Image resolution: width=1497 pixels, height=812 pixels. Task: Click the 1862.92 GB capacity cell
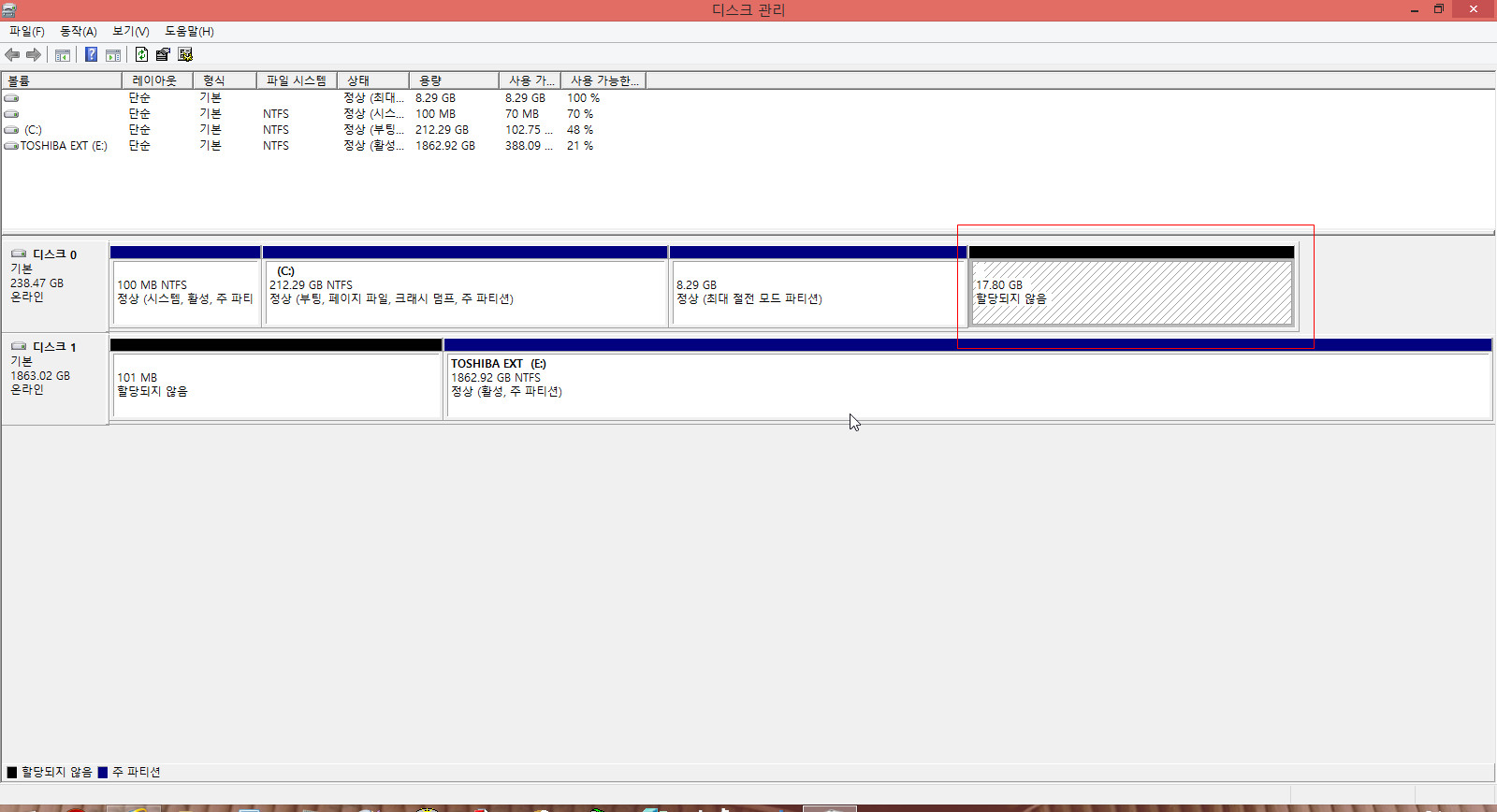click(445, 146)
